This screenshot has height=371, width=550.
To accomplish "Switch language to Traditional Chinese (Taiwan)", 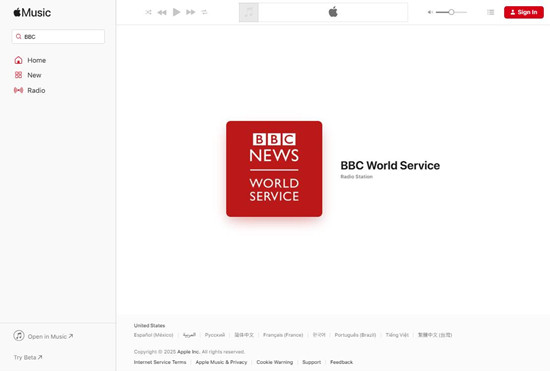I will (435, 335).
